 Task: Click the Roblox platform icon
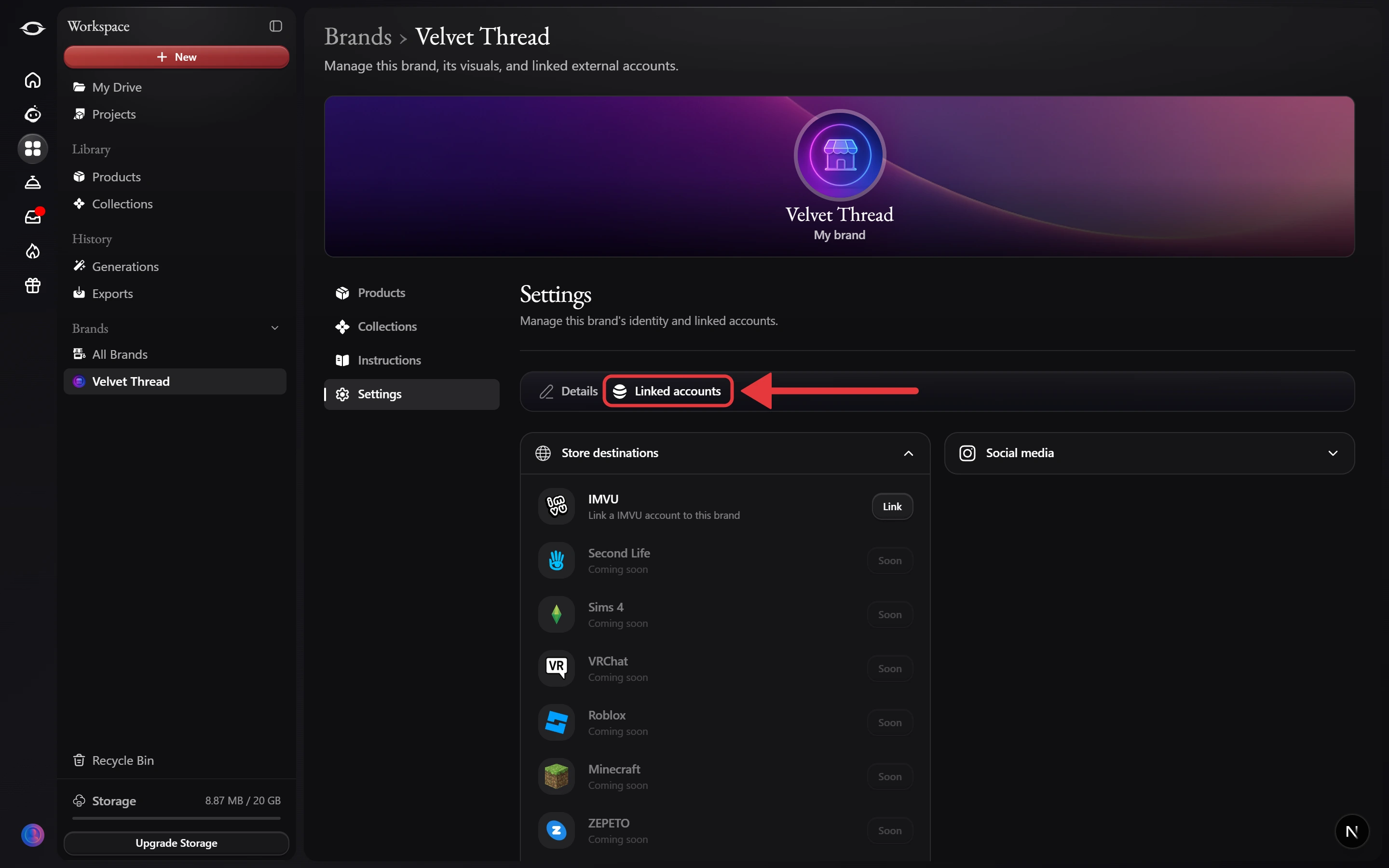(x=556, y=722)
